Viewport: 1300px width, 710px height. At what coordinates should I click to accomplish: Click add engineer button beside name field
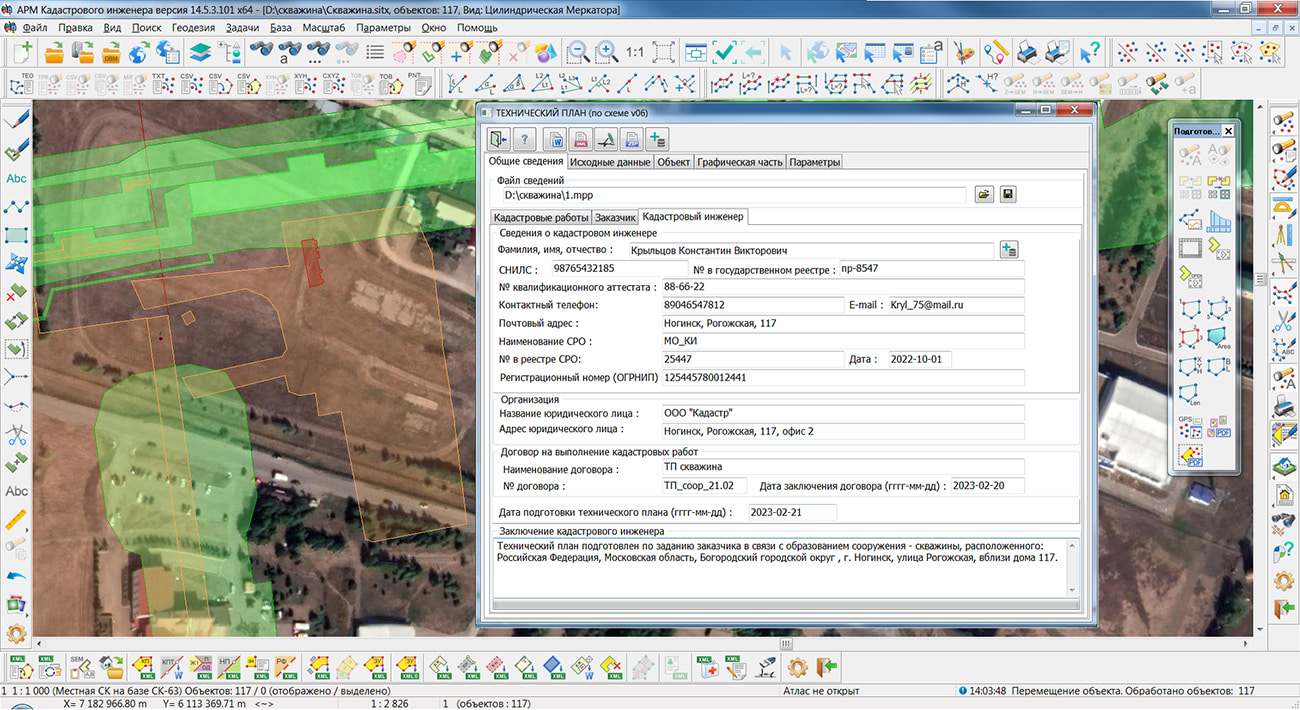click(x=1009, y=249)
